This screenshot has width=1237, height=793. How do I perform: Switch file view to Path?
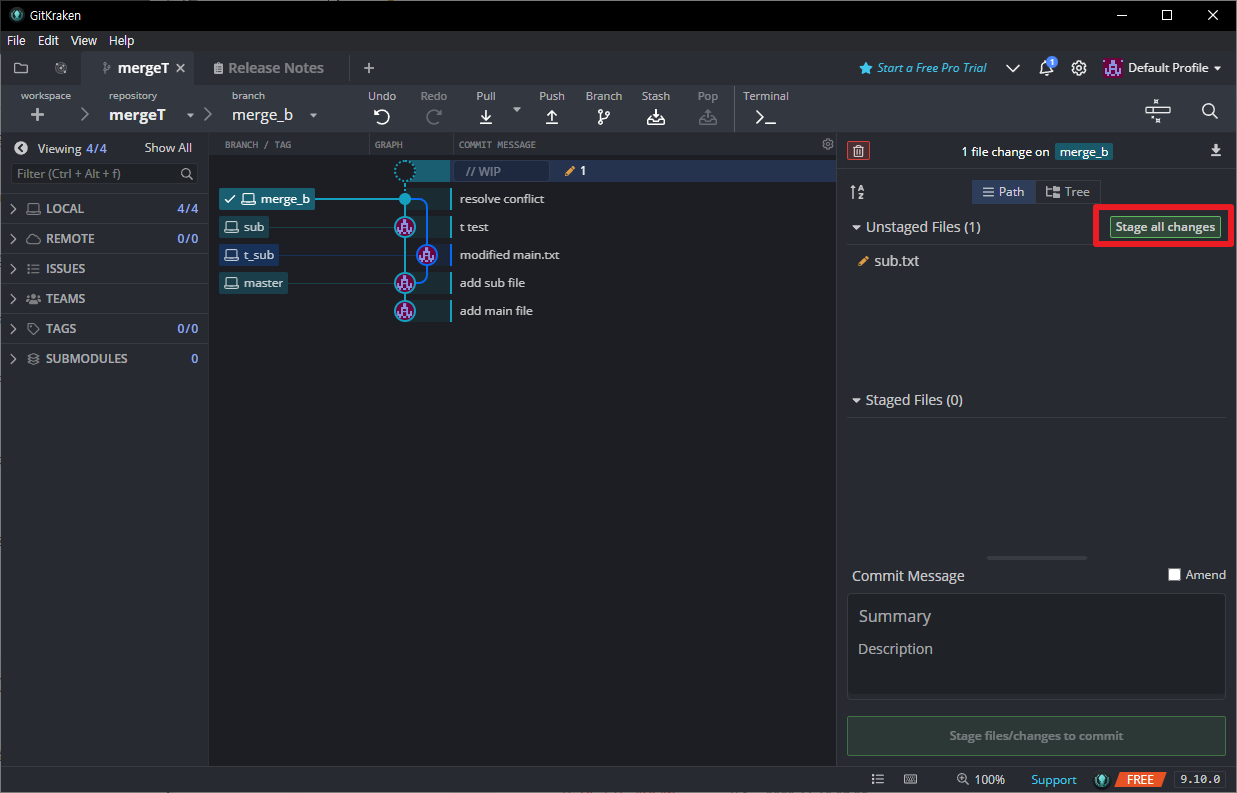pos(1003,192)
